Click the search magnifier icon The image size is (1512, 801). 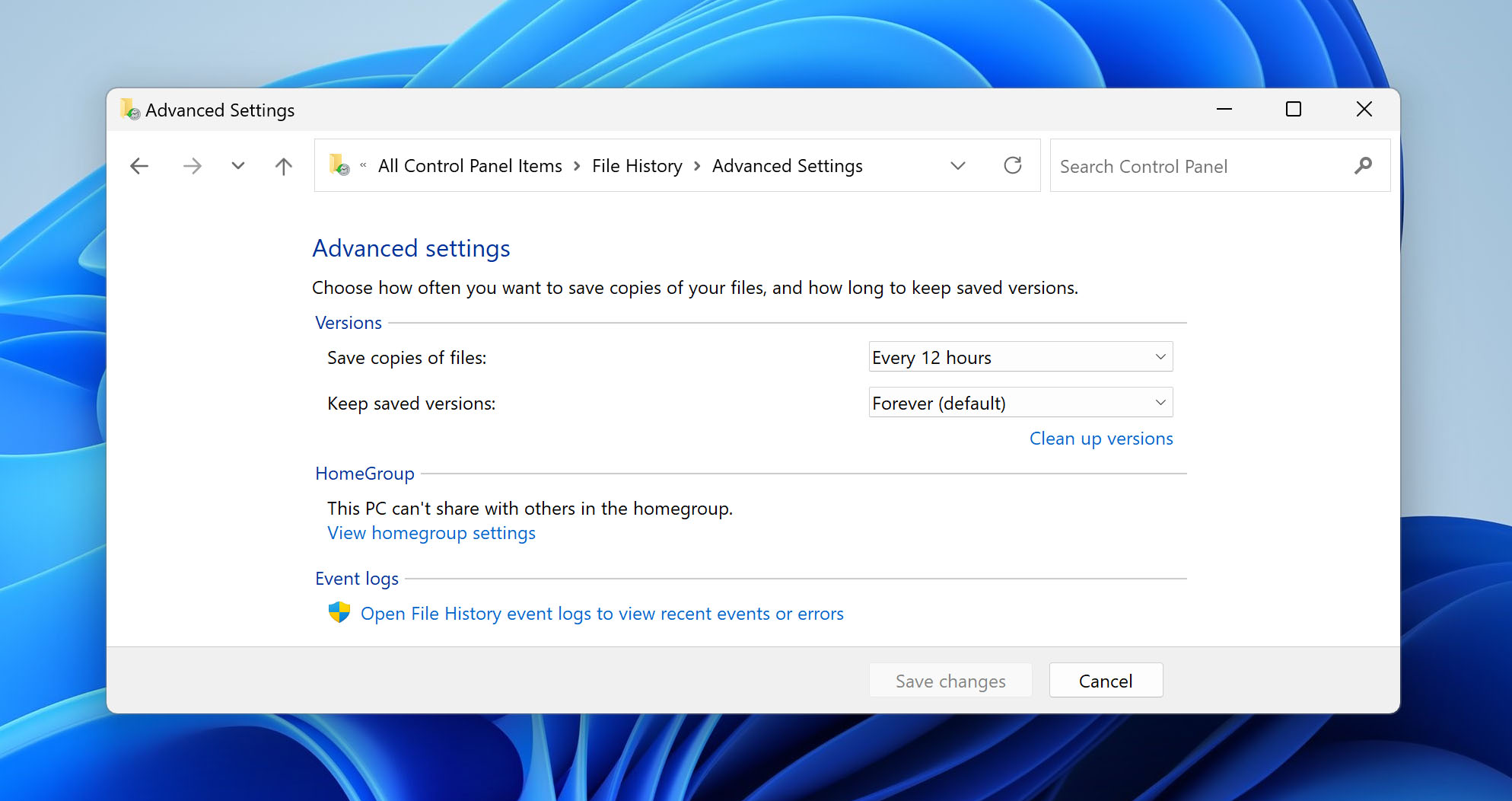[1364, 165]
